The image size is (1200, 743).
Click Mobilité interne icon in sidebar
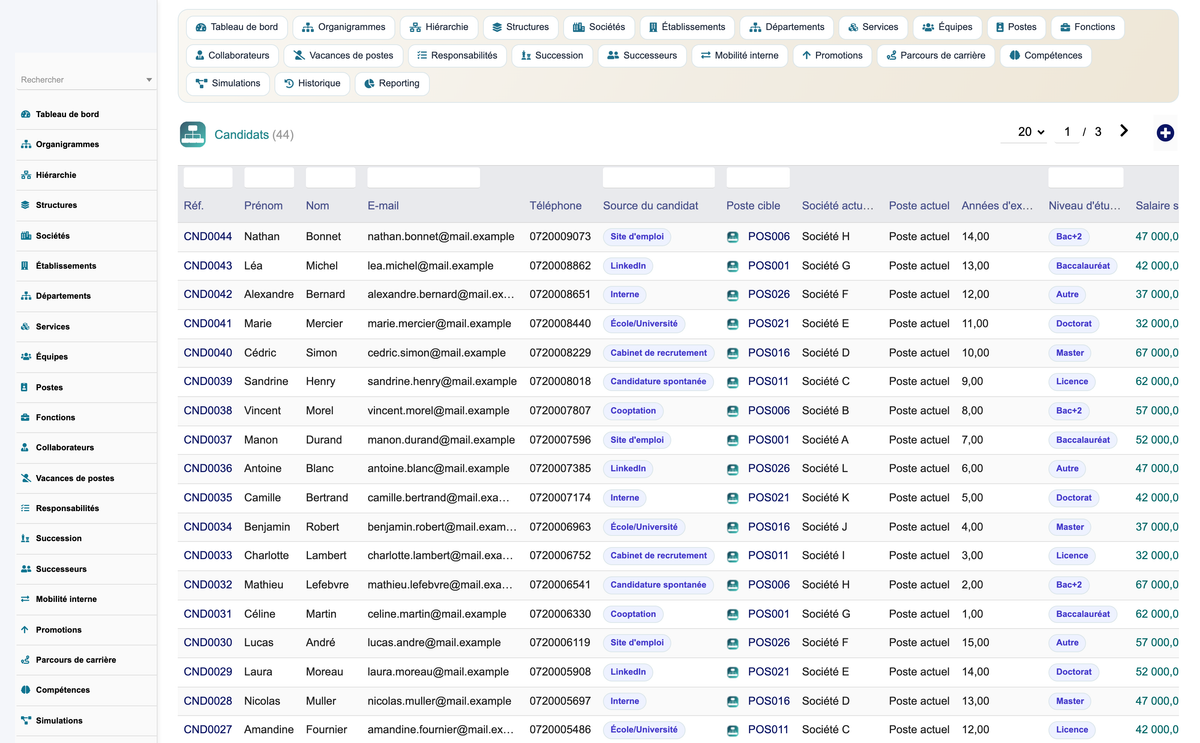point(25,599)
